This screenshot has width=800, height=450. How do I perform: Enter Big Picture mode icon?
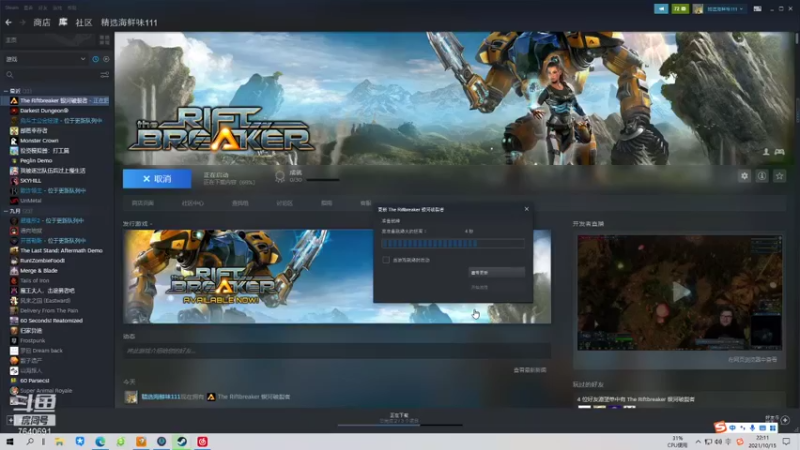point(757,9)
